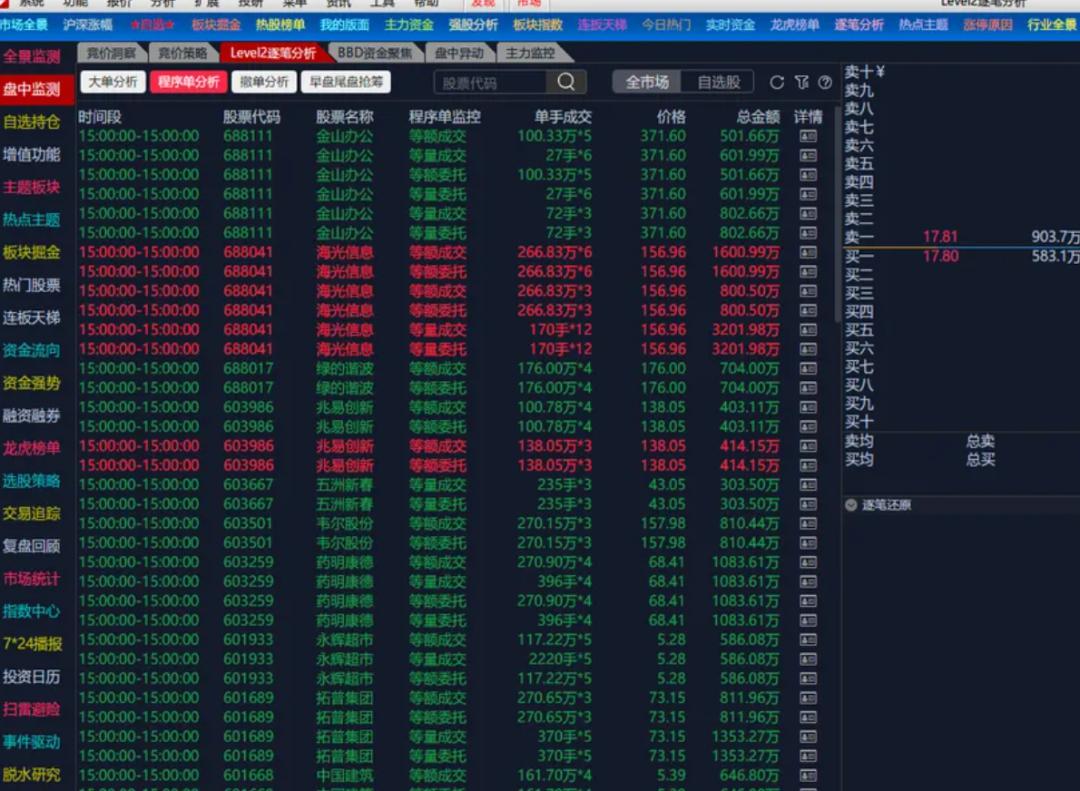The height and width of the screenshot is (791, 1080).
Task: Switch to 自选股 scope toggle
Action: coord(718,82)
